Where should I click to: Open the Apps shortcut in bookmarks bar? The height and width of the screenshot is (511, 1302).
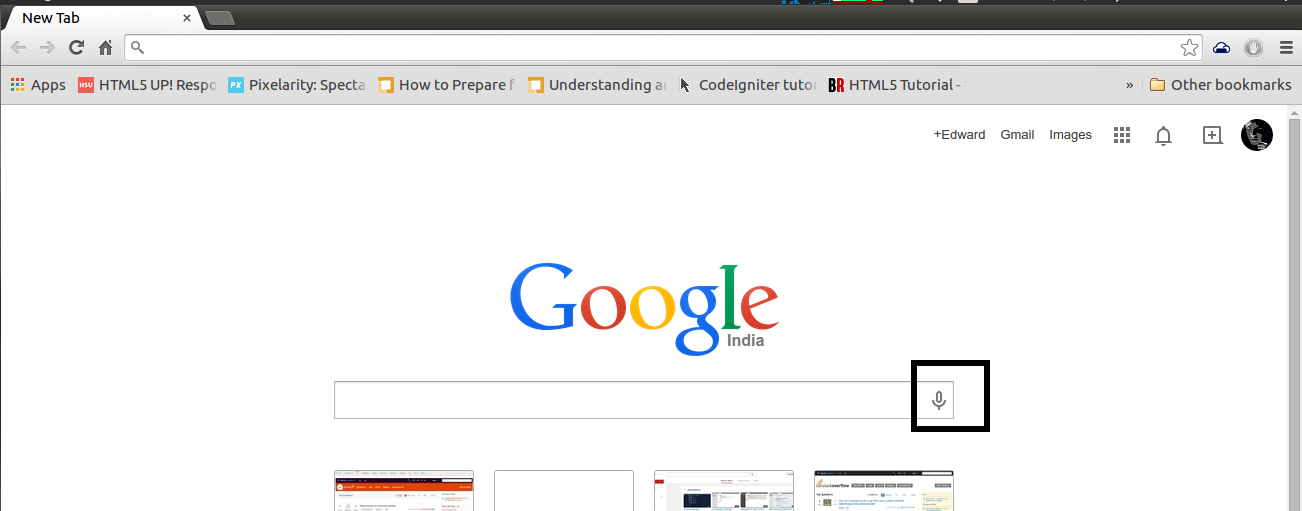(x=38, y=85)
